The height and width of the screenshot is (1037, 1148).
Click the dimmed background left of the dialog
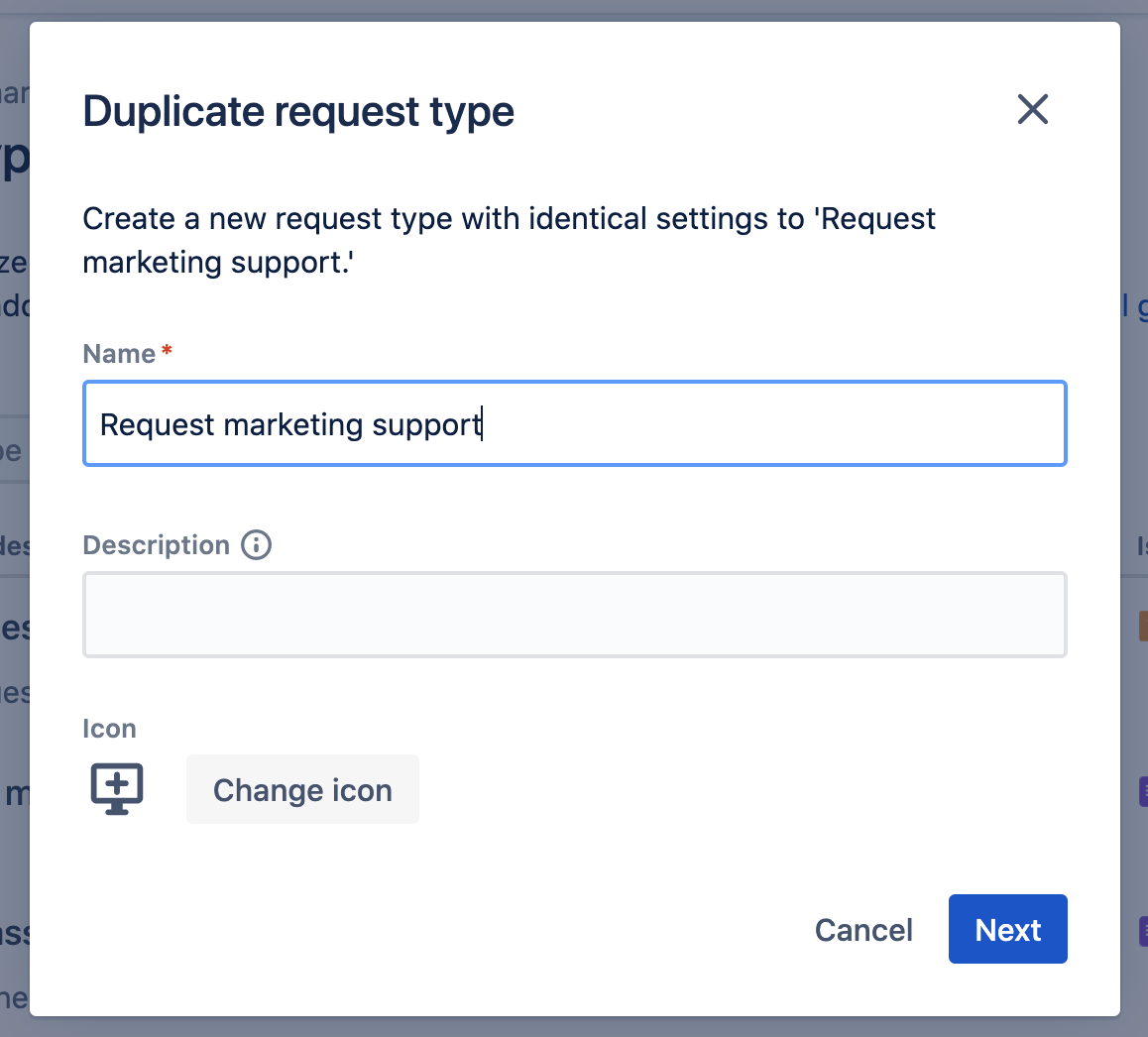[x=14, y=513]
